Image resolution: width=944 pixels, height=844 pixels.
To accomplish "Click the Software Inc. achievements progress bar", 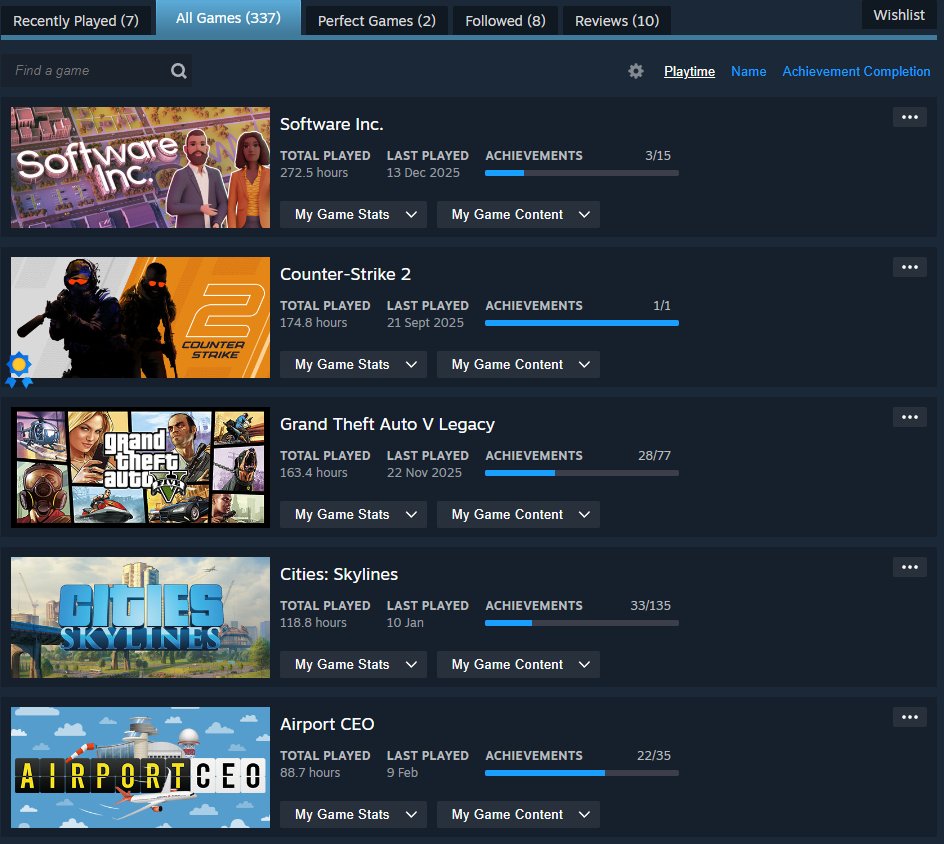I will [x=582, y=173].
